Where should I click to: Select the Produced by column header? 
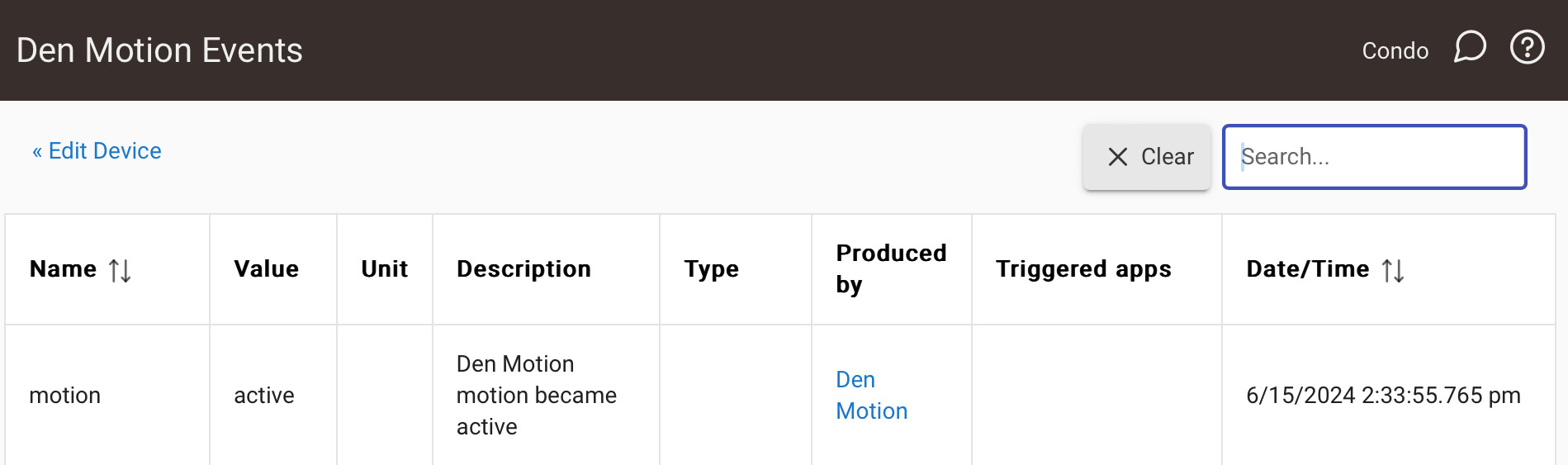[x=892, y=269]
